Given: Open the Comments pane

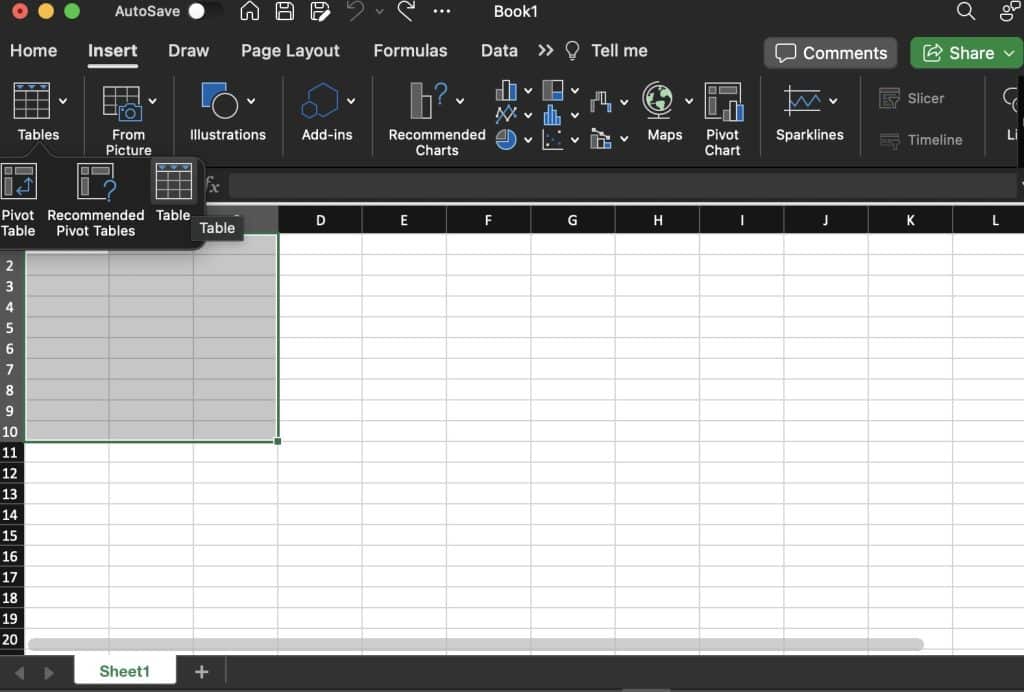Looking at the screenshot, I should pyautogui.click(x=830, y=53).
